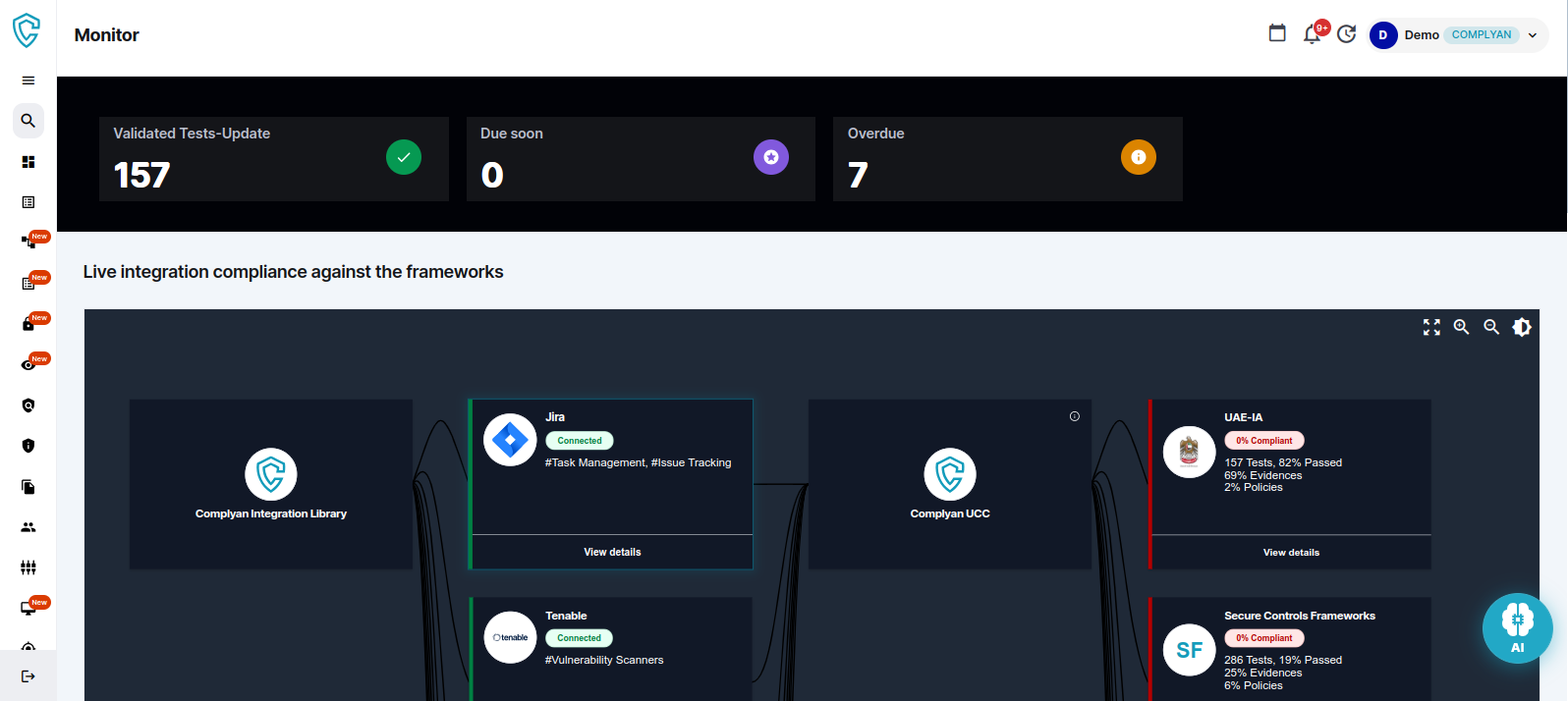Click the Connected badge on the Jira card
The width and height of the screenshot is (1568, 701).
coord(580,441)
